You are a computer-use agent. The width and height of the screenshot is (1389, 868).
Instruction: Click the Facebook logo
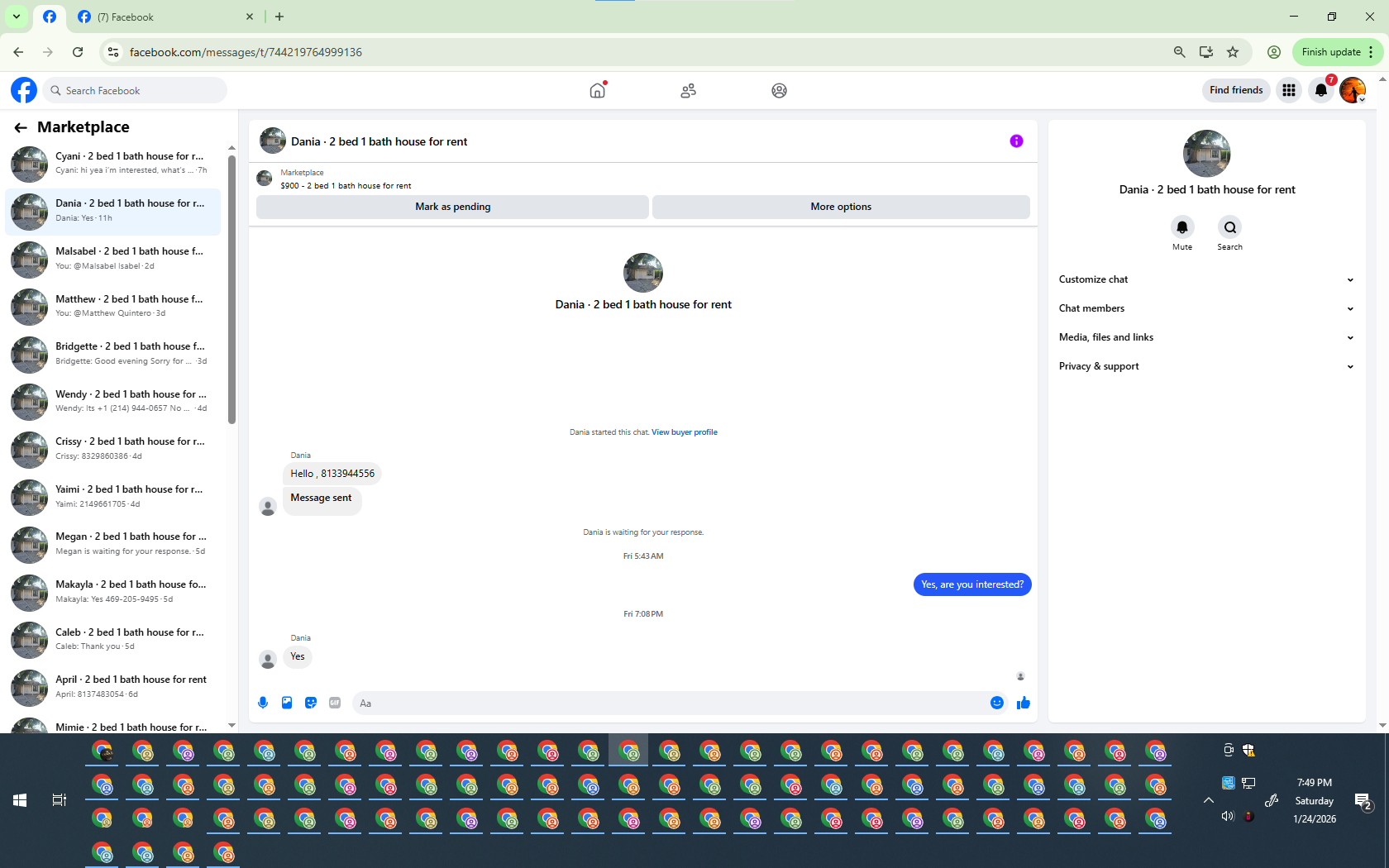(24, 90)
